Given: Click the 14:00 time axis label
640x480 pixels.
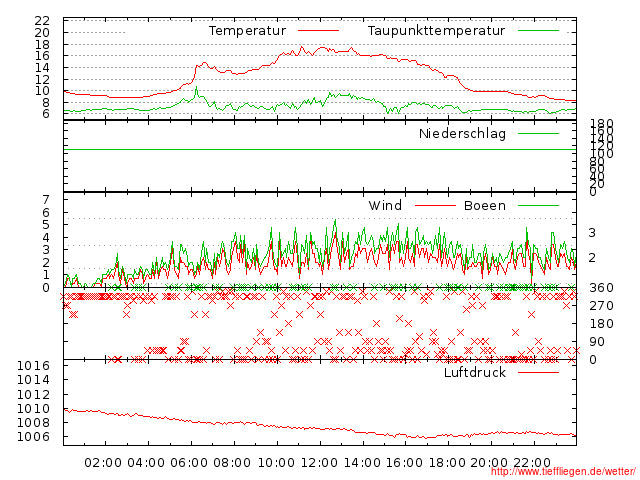Looking at the screenshot, I should (362, 463).
